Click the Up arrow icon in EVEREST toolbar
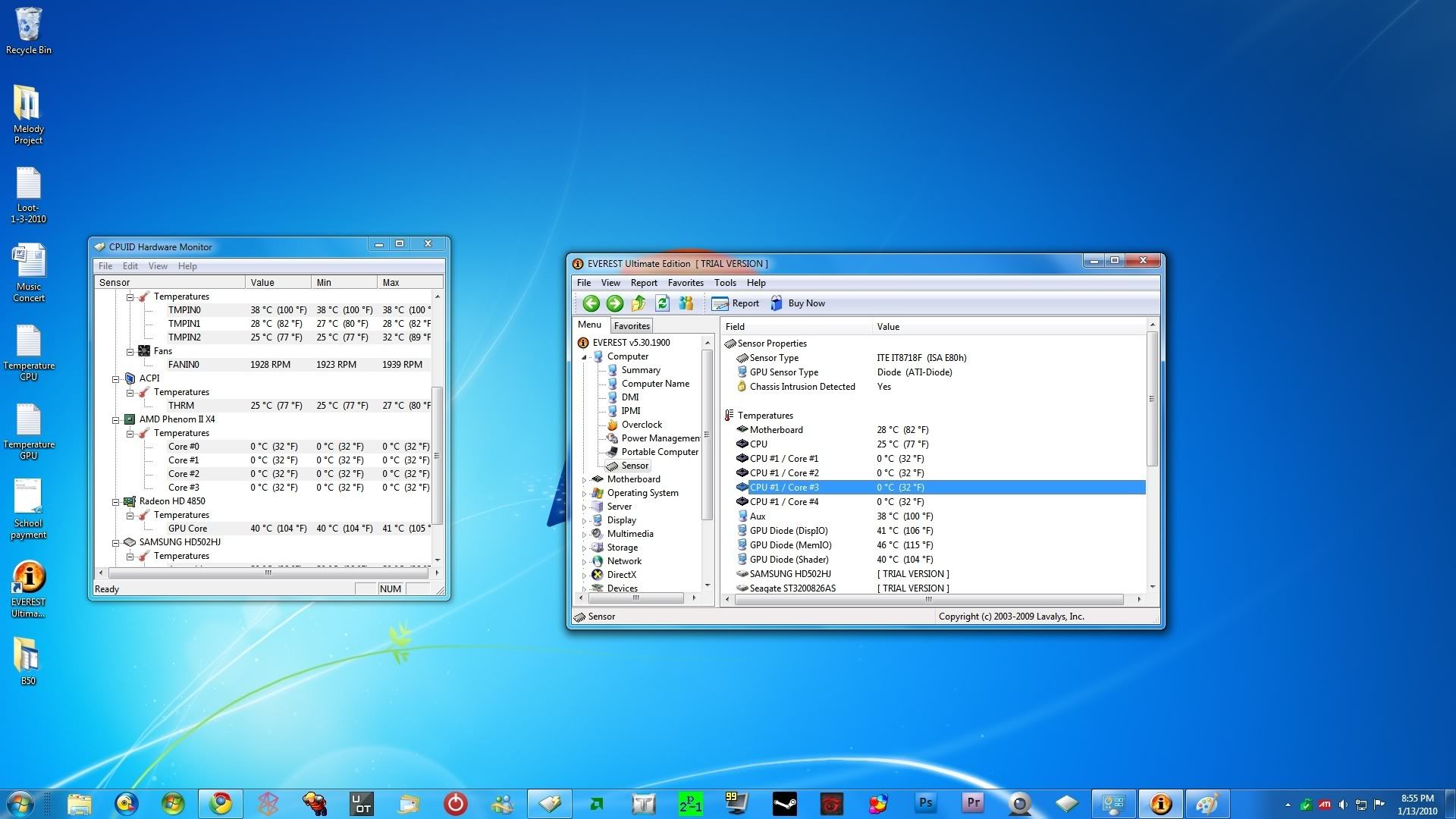 (639, 303)
